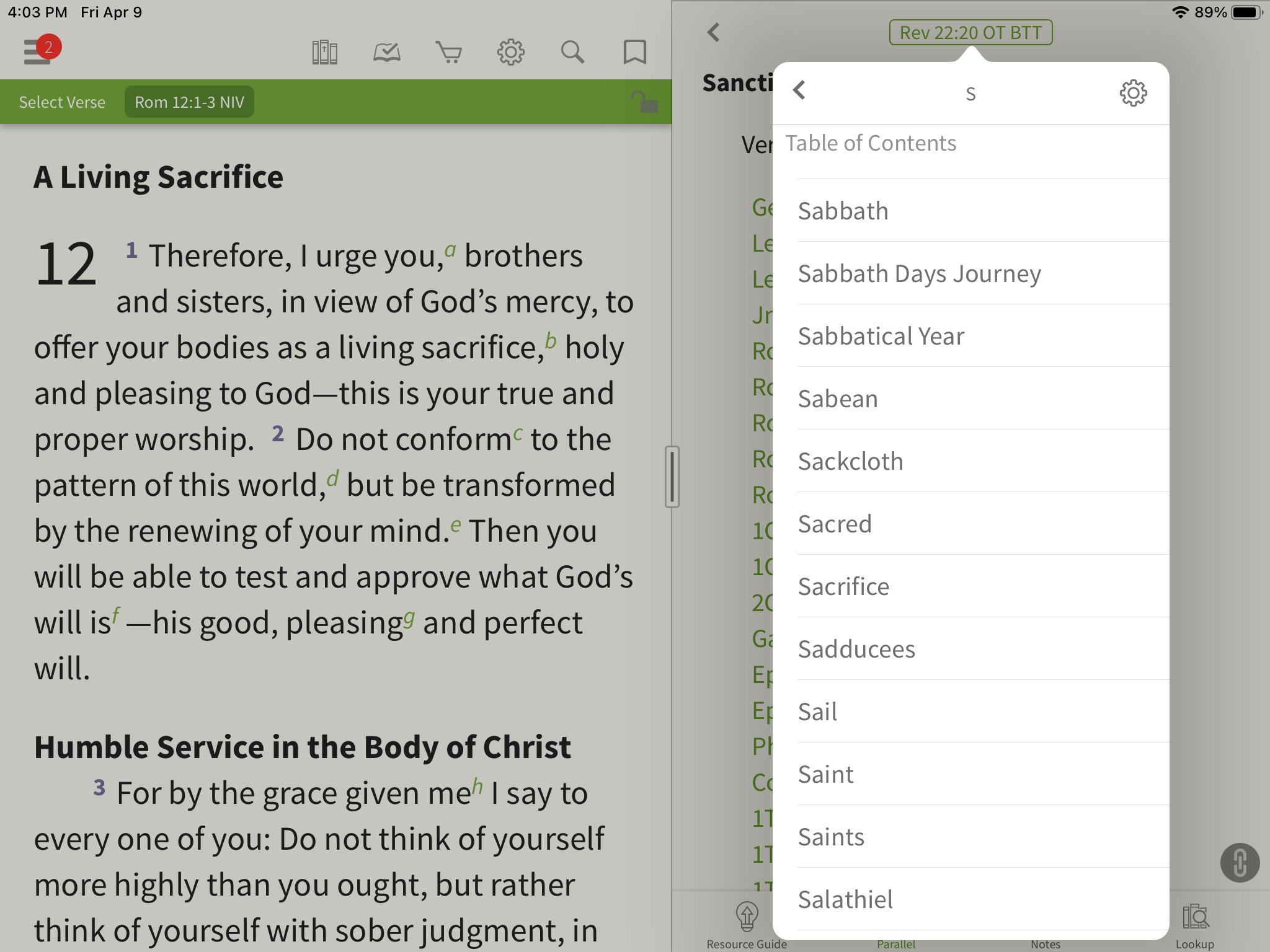Open the search magnifier

point(572,52)
